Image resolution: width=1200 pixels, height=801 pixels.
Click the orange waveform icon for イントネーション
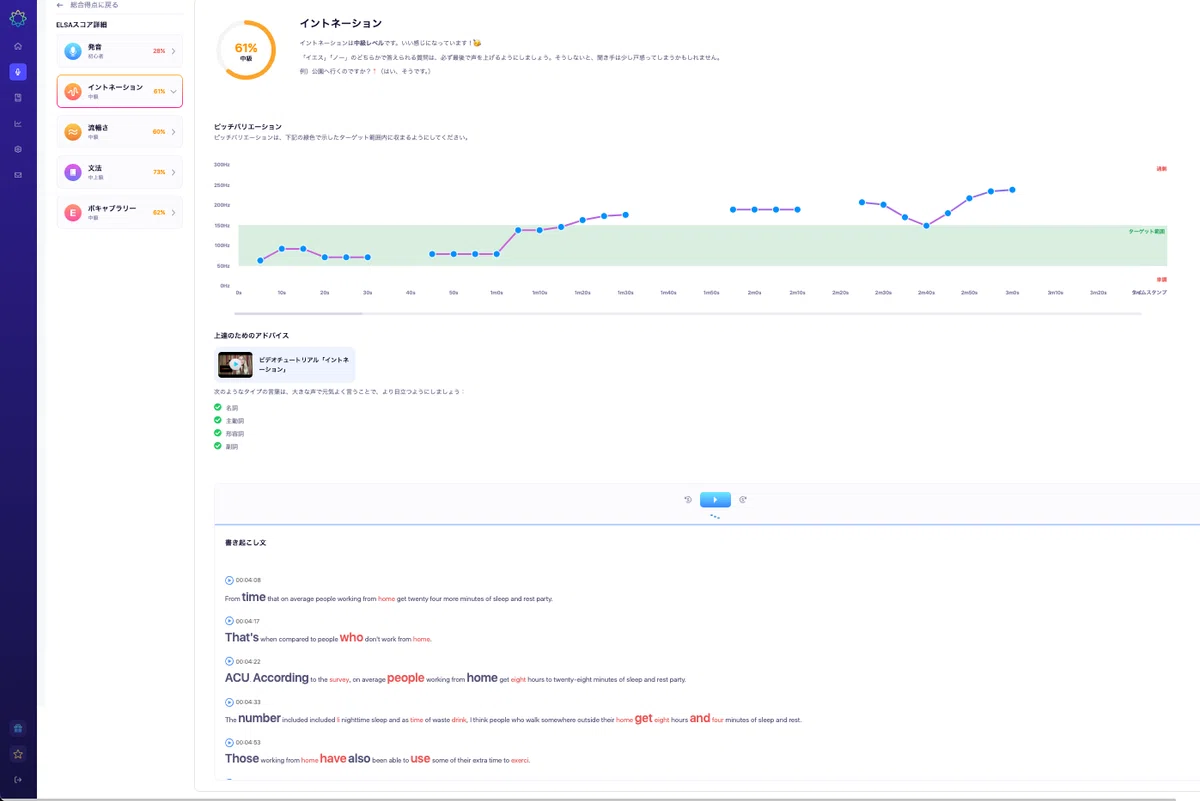point(73,91)
